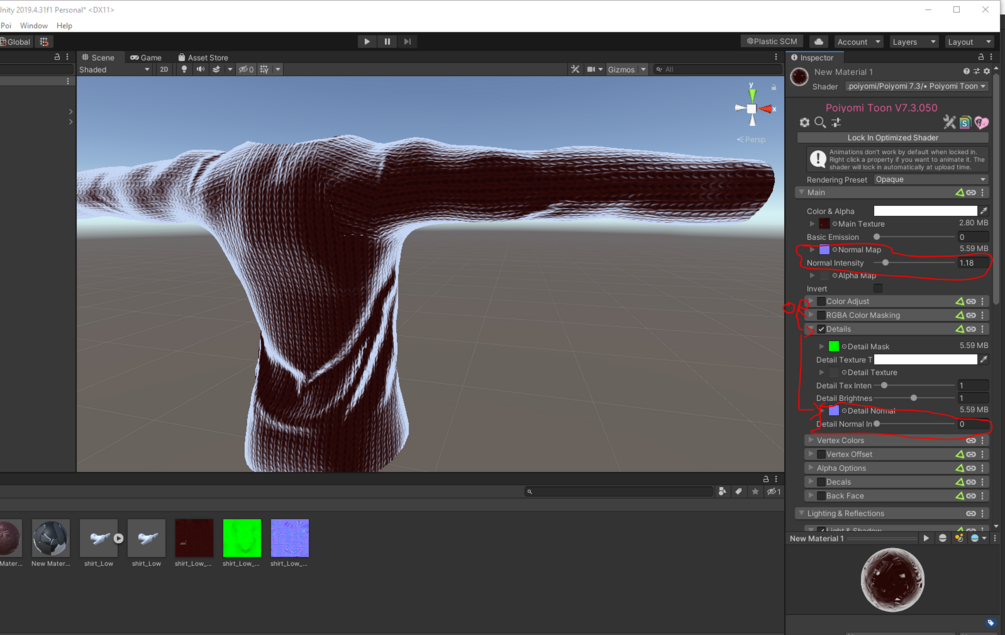
Task: Click Lock In Optimized Shader button
Action: click(893, 138)
